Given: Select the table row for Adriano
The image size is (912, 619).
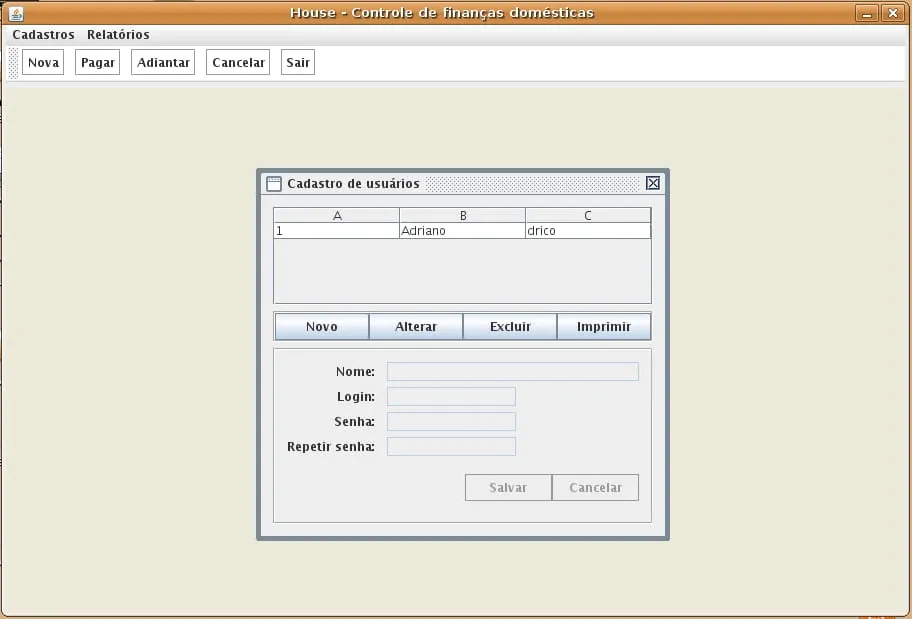Looking at the screenshot, I should click(x=461, y=231).
